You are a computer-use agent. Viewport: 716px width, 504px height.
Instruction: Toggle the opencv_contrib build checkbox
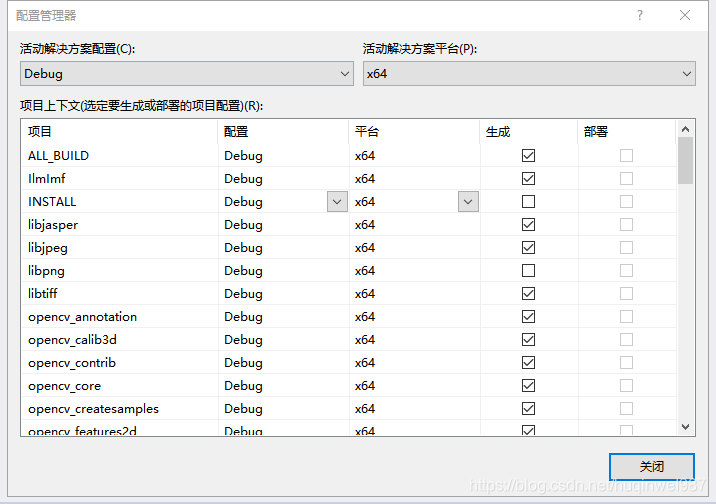tap(528, 362)
